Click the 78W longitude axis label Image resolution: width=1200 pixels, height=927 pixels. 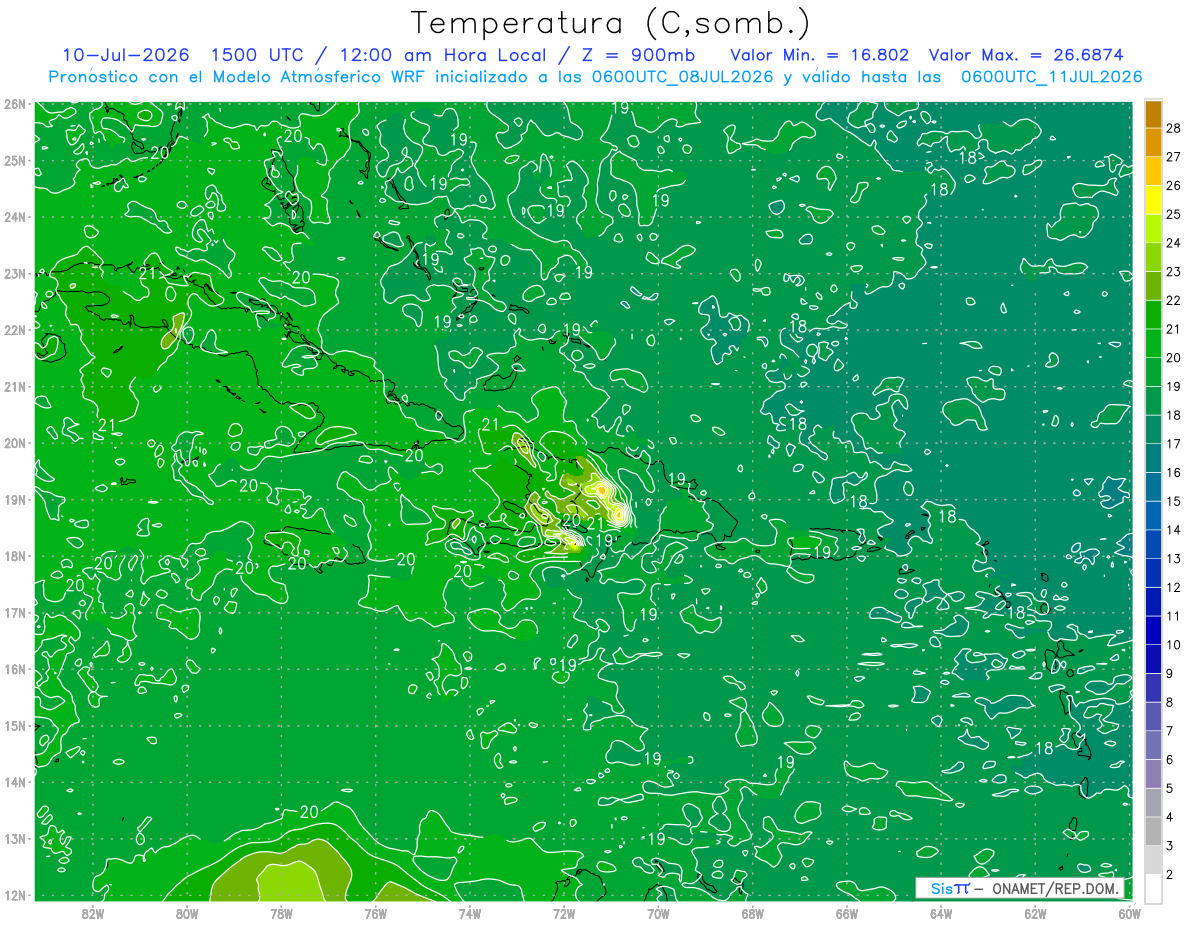tap(281, 914)
